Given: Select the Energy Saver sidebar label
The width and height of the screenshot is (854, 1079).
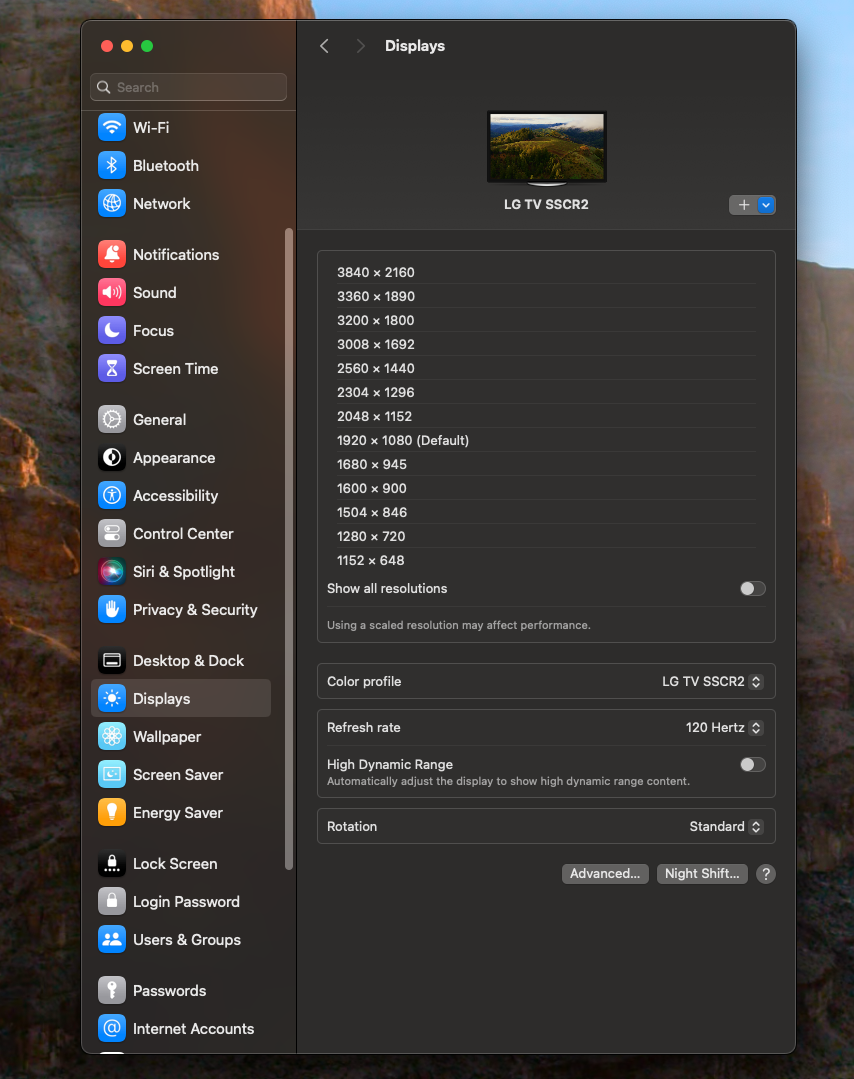Looking at the screenshot, I should pos(178,813).
